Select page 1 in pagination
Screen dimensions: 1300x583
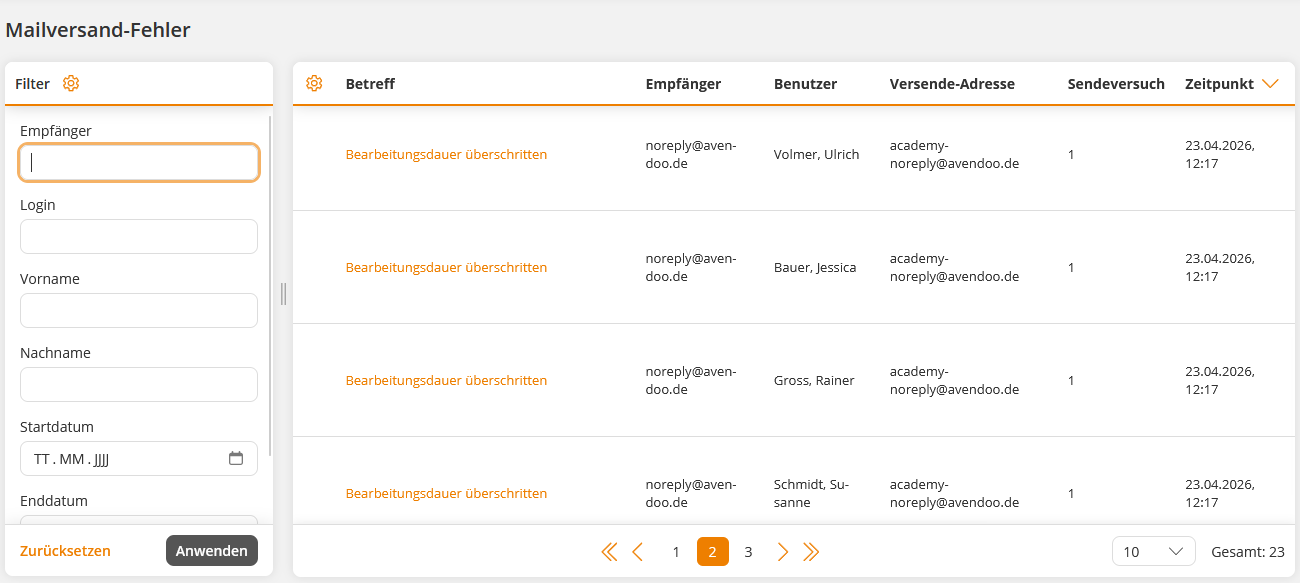click(676, 552)
